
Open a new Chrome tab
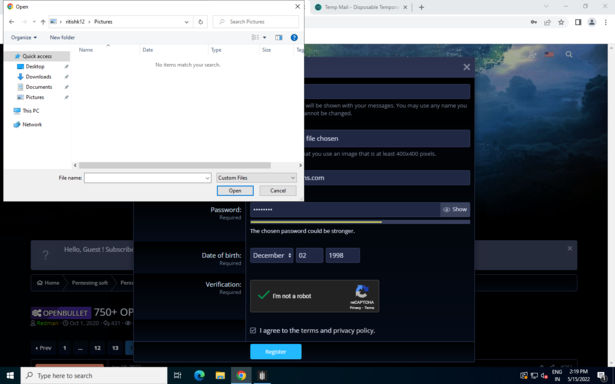click(421, 7)
